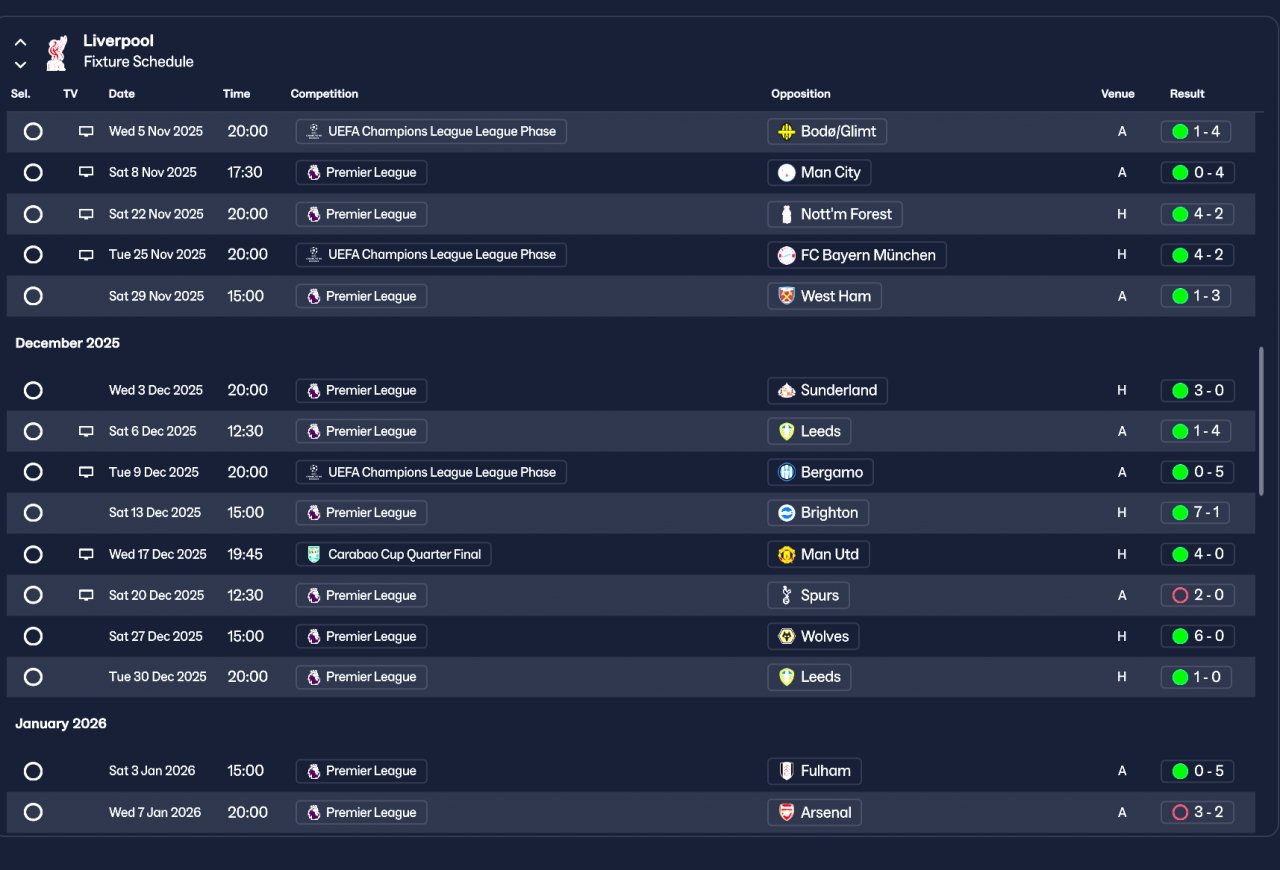Click the TV icon for Man City match
Screen dimensions: 1280x870
(x=86, y=172)
